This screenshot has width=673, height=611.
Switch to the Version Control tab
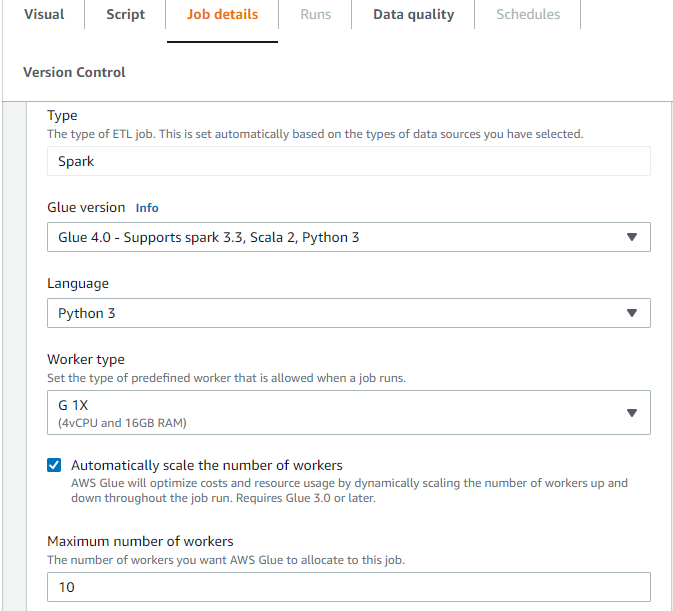(x=74, y=72)
